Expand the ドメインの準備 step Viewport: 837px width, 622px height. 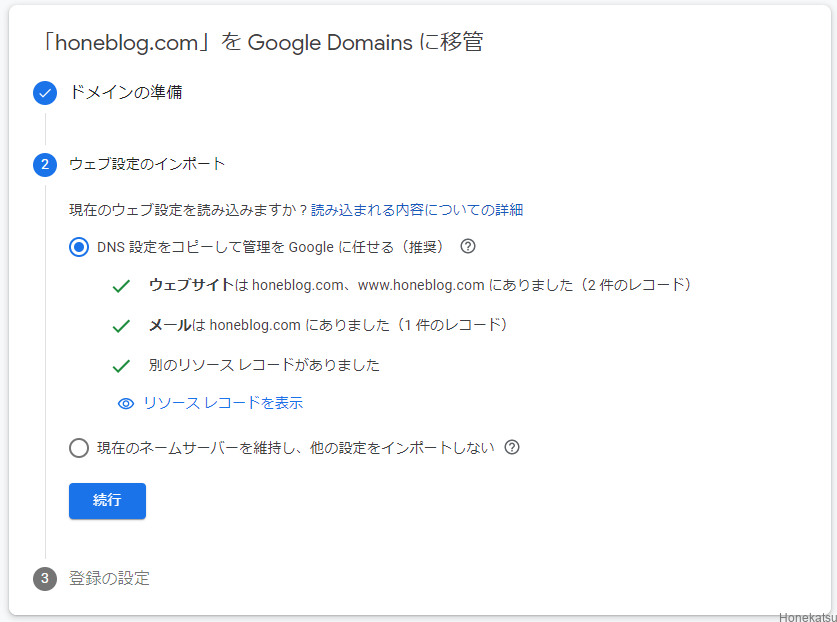125,93
